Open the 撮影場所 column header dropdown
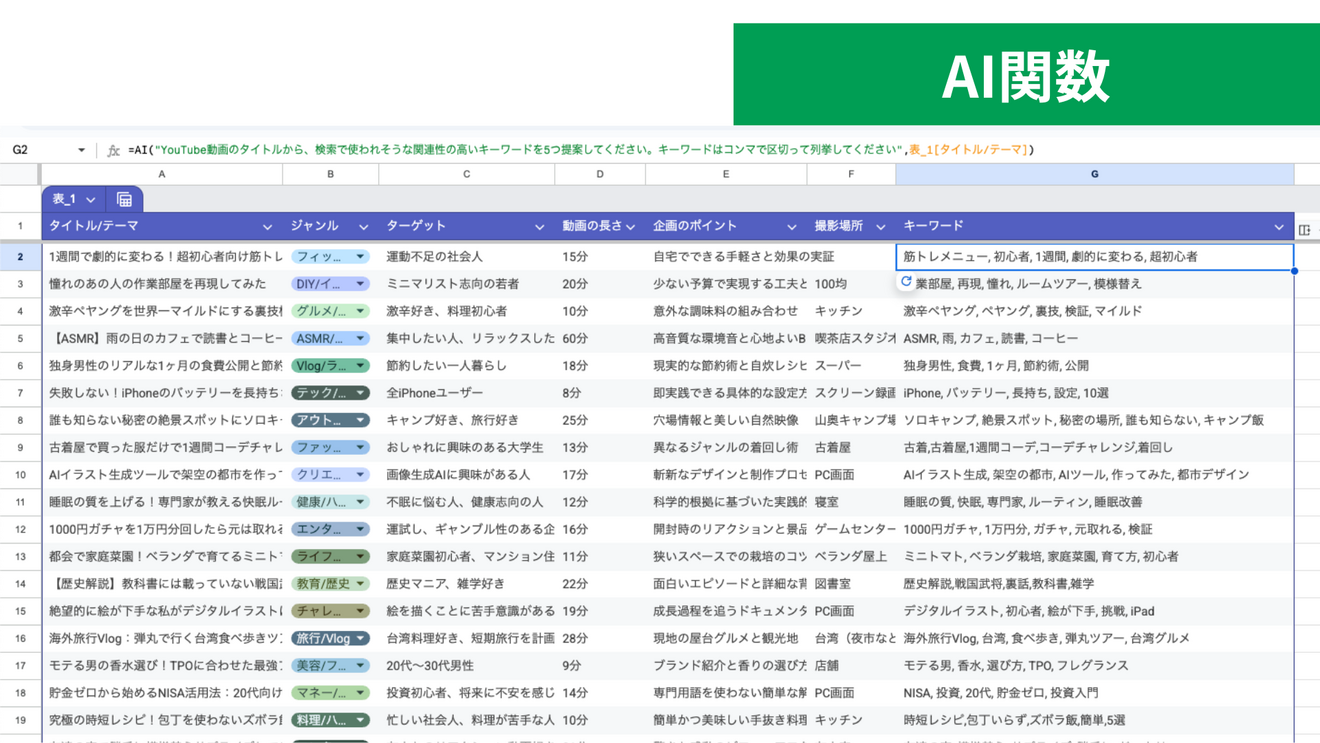The height and width of the screenshot is (743, 1320). [880, 227]
